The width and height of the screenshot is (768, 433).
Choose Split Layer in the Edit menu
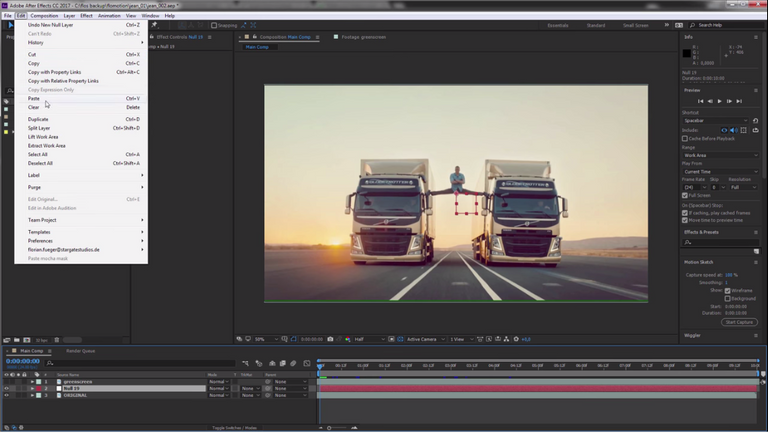(x=81, y=128)
